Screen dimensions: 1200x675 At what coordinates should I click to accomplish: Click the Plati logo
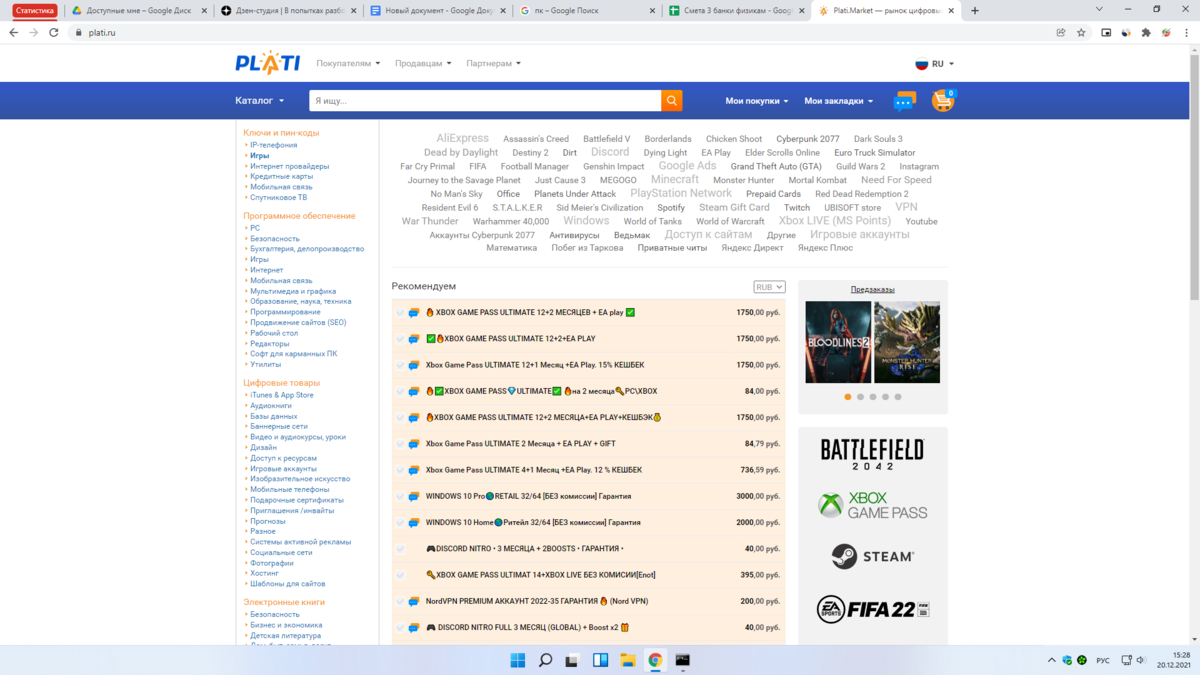[x=267, y=63]
